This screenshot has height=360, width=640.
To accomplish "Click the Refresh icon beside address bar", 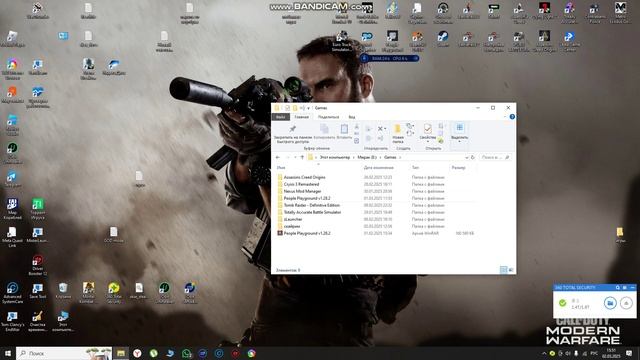I will point(473,157).
